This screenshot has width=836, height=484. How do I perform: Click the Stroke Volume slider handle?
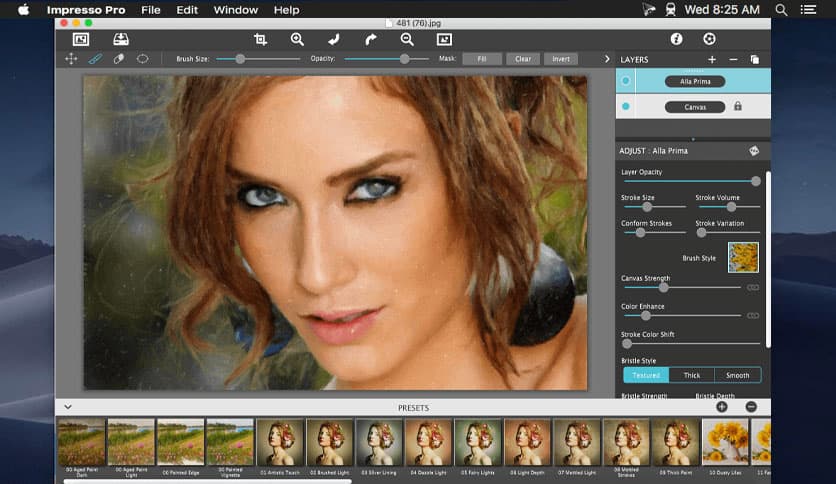click(x=732, y=207)
